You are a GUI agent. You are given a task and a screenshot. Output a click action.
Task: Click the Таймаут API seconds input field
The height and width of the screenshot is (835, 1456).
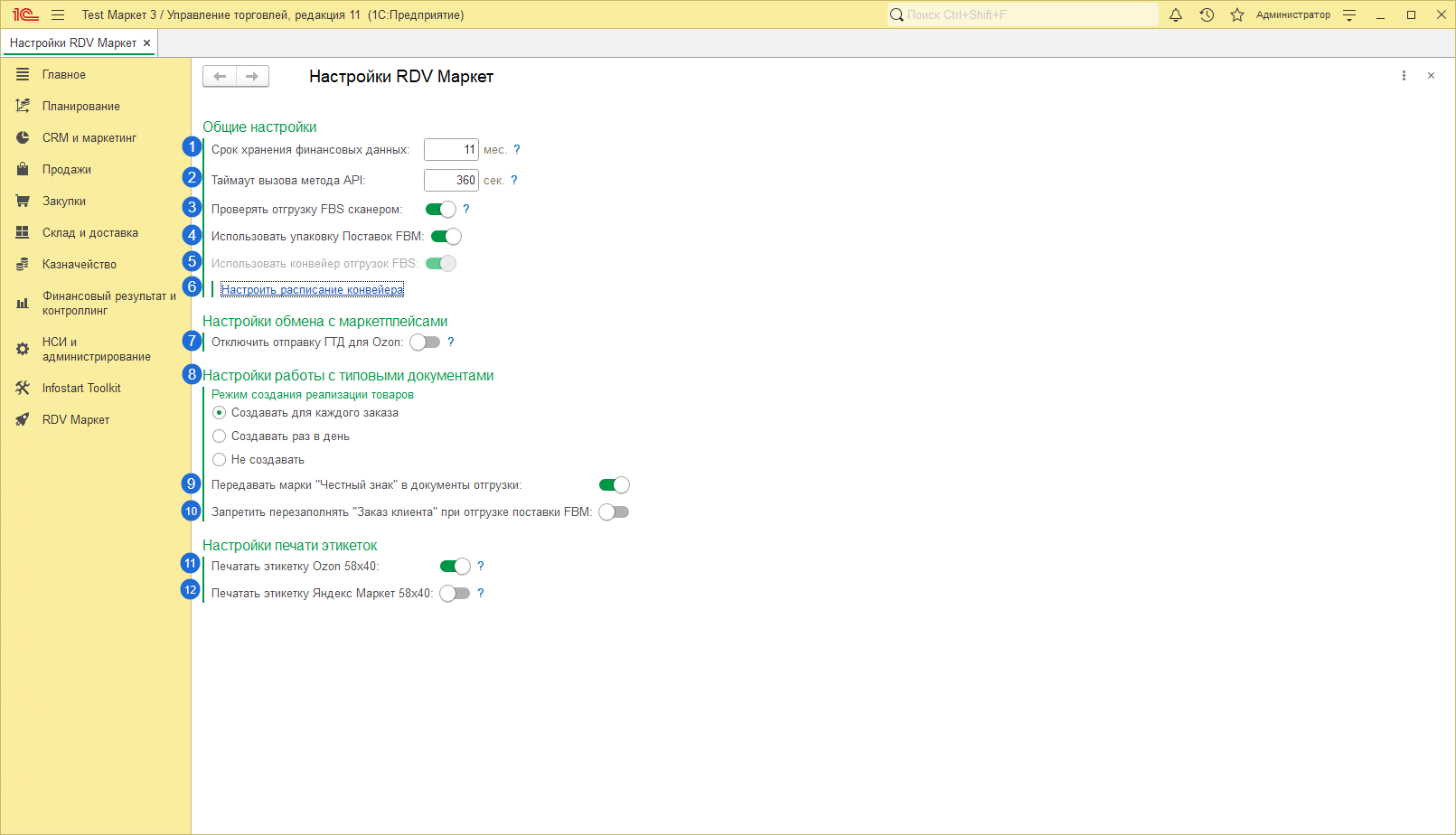(x=451, y=180)
